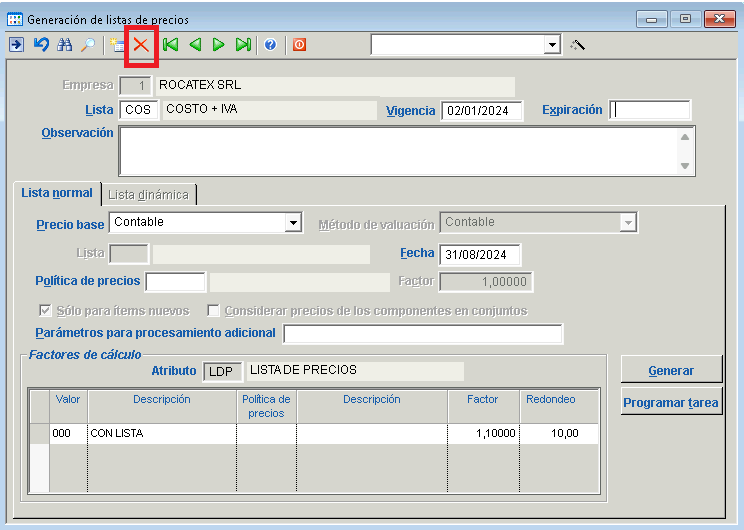Open help with blue question mark icon
The height and width of the screenshot is (530, 744).
pyautogui.click(x=270, y=45)
